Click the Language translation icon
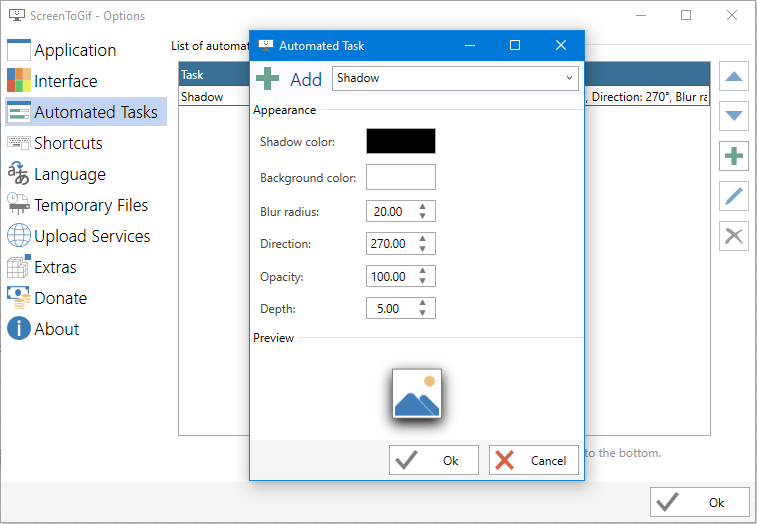 pyautogui.click(x=19, y=173)
